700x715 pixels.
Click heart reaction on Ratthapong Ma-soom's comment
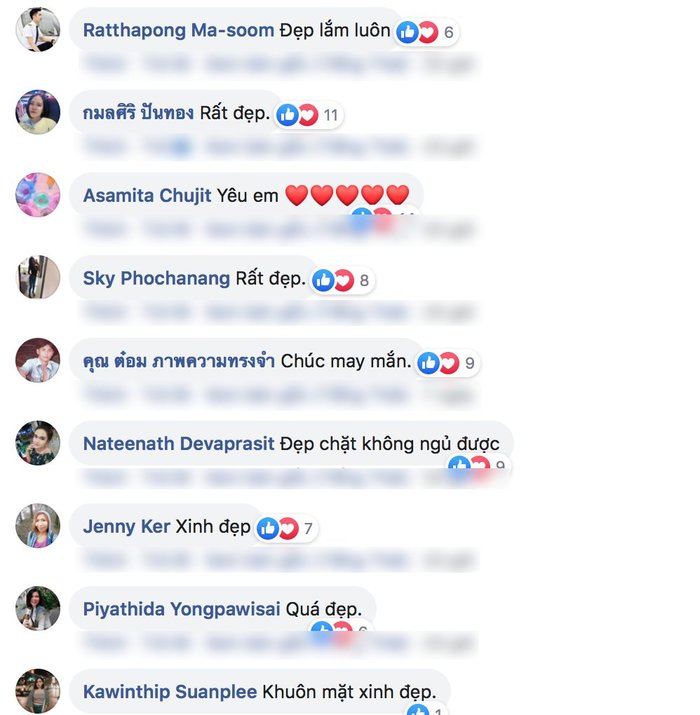[428, 32]
